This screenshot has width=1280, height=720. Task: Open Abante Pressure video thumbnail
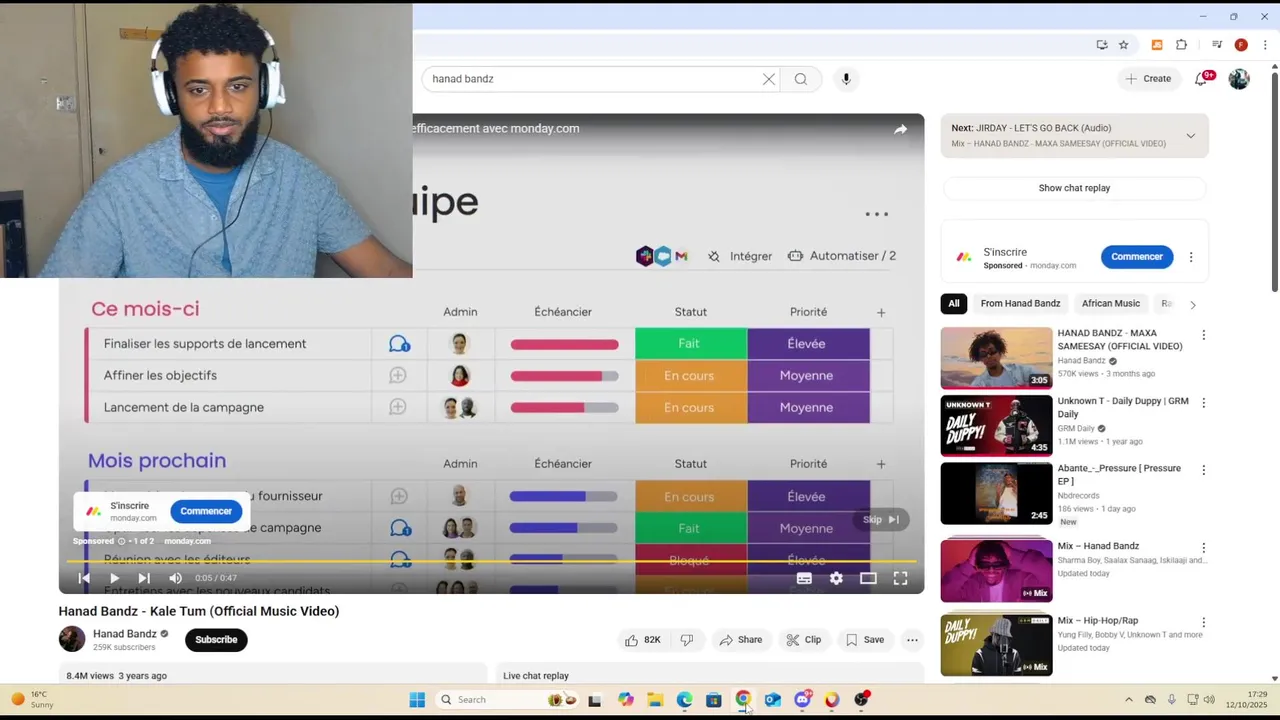996,493
